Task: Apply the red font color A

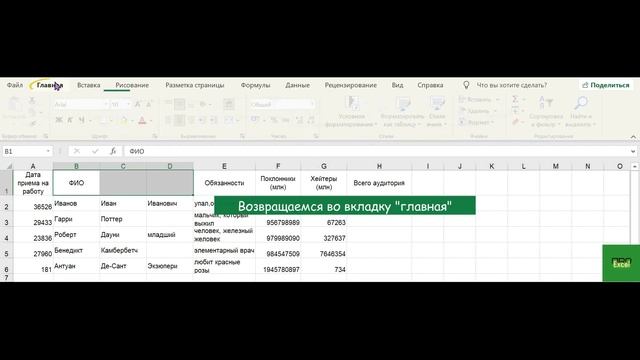Action: pyautogui.click(x=142, y=120)
